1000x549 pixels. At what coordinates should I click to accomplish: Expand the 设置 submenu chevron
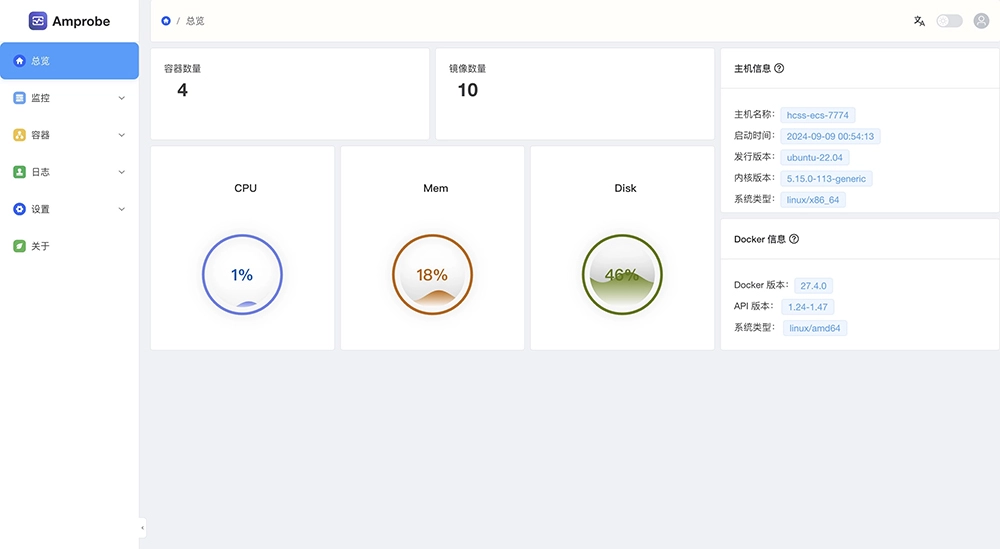(x=122, y=209)
